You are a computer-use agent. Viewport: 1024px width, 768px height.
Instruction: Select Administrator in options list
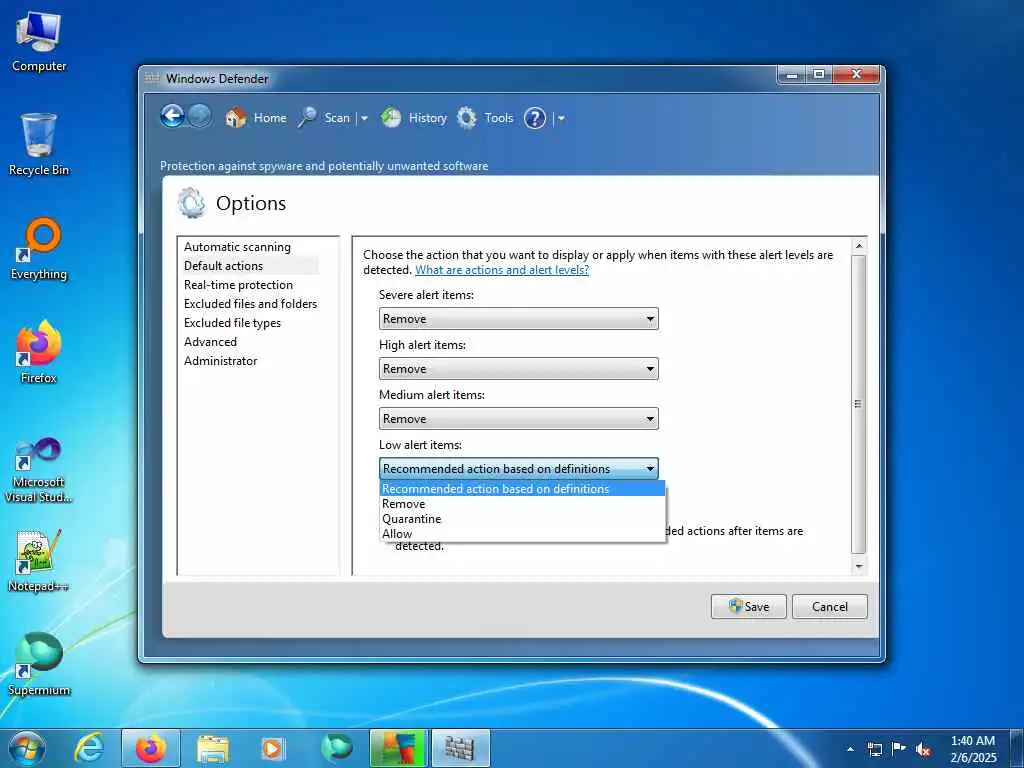pos(221,360)
